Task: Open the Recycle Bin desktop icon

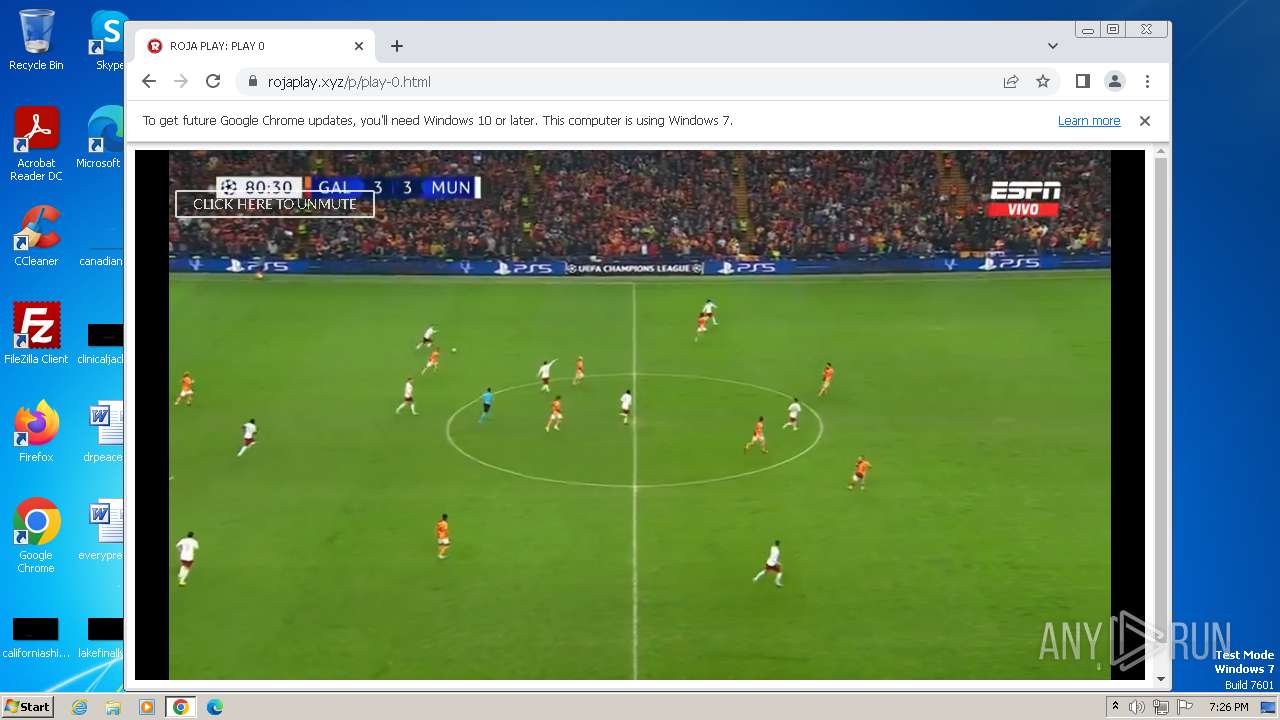Action: (36, 40)
